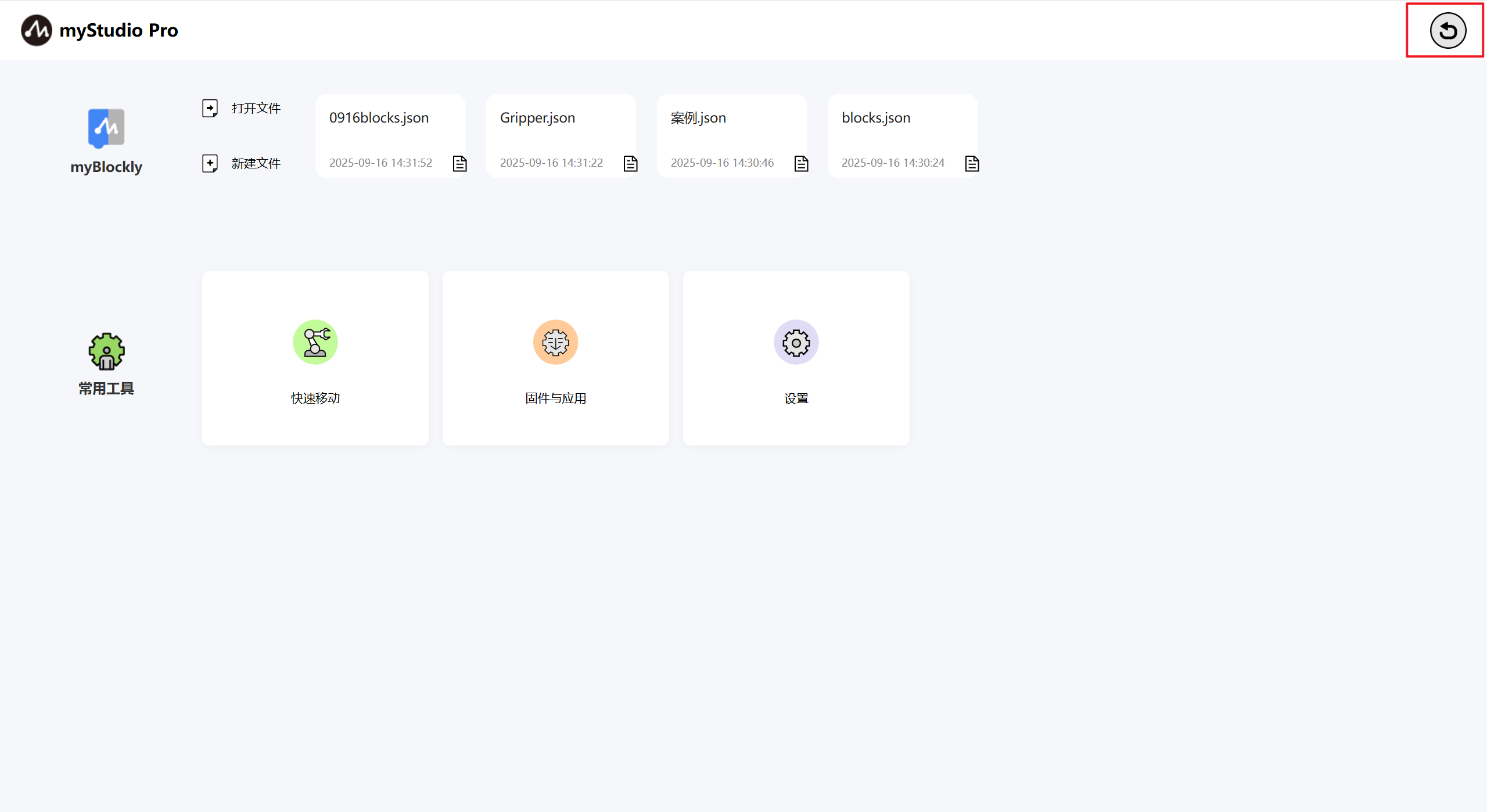The height and width of the screenshot is (812, 1487).
Task: Click the 打开文件 text link
Action: pyautogui.click(x=256, y=109)
